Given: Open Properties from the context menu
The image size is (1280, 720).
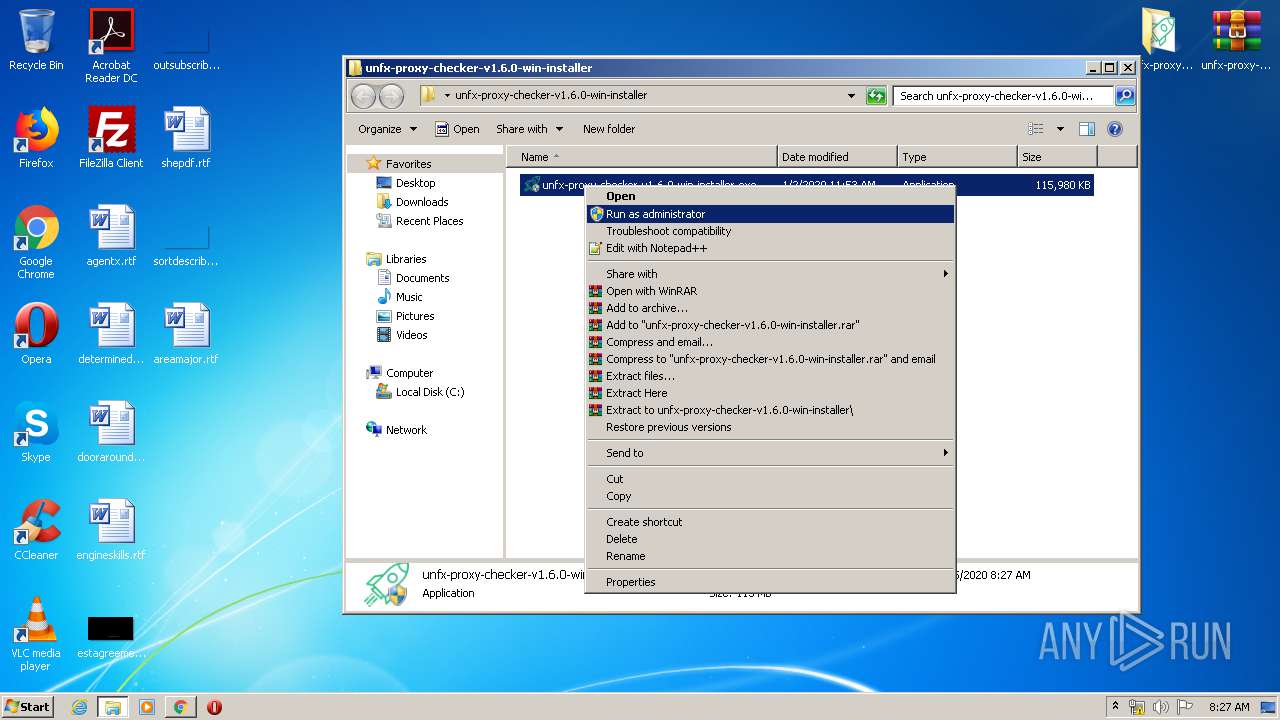Looking at the screenshot, I should click(630, 582).
